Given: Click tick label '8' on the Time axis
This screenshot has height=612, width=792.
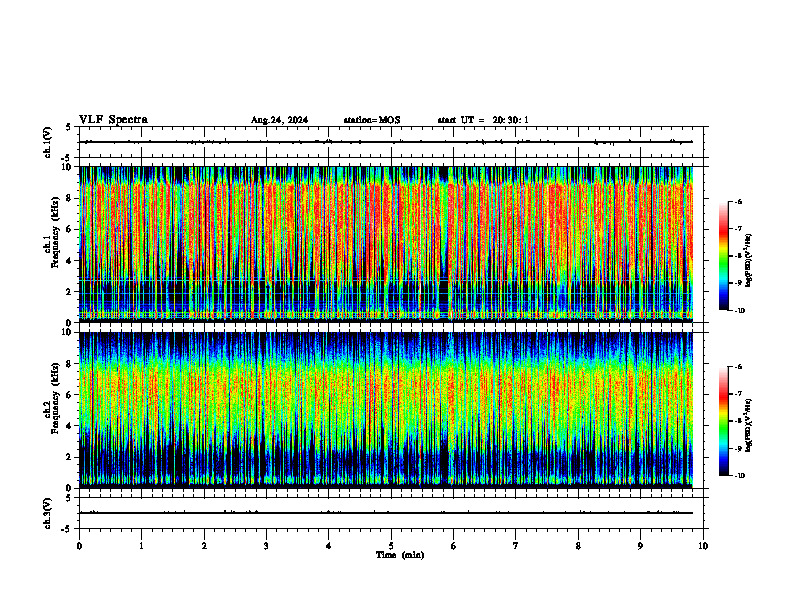Looking at the screenshot, I should pyautogui.click(x=578, y=546).
